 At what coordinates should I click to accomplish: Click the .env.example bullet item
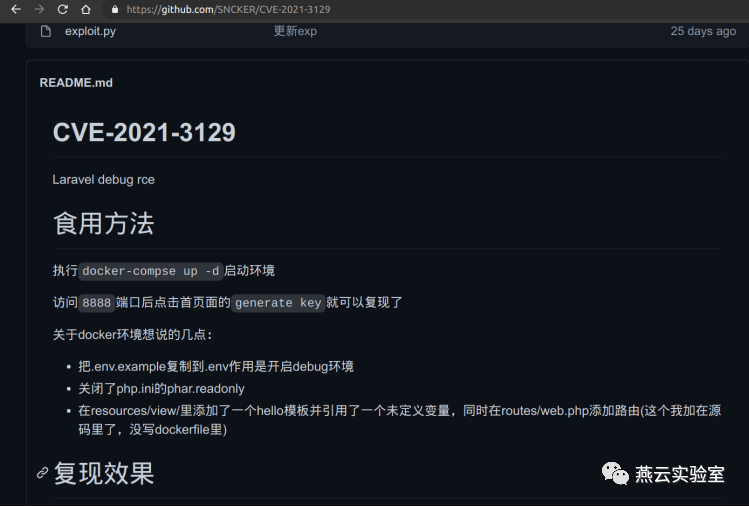(216, 367)
